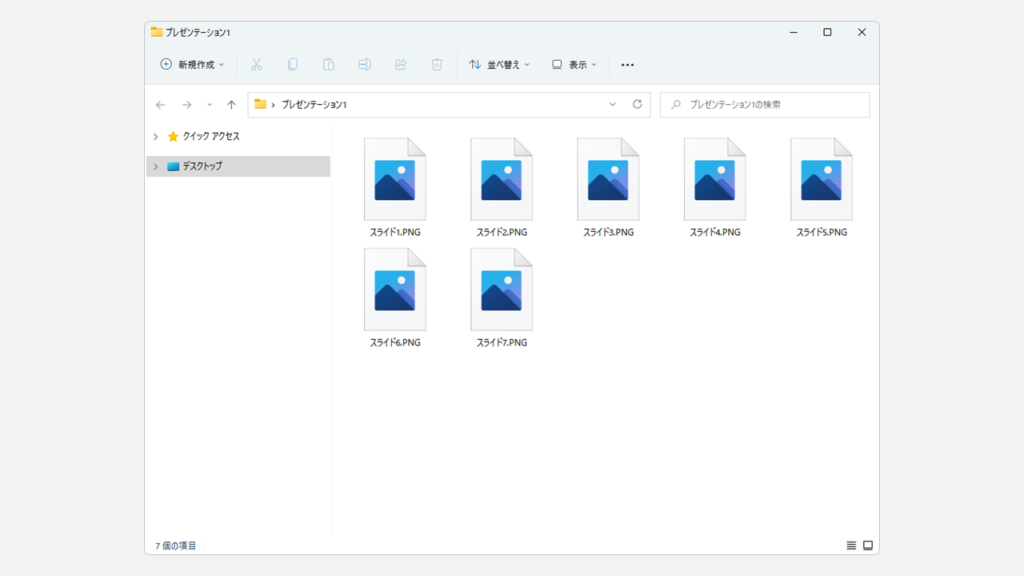This screenshot has height=576, width=1024.
Task: Click the Cut scissors icon in toolbar
Action: coord(256,64)
